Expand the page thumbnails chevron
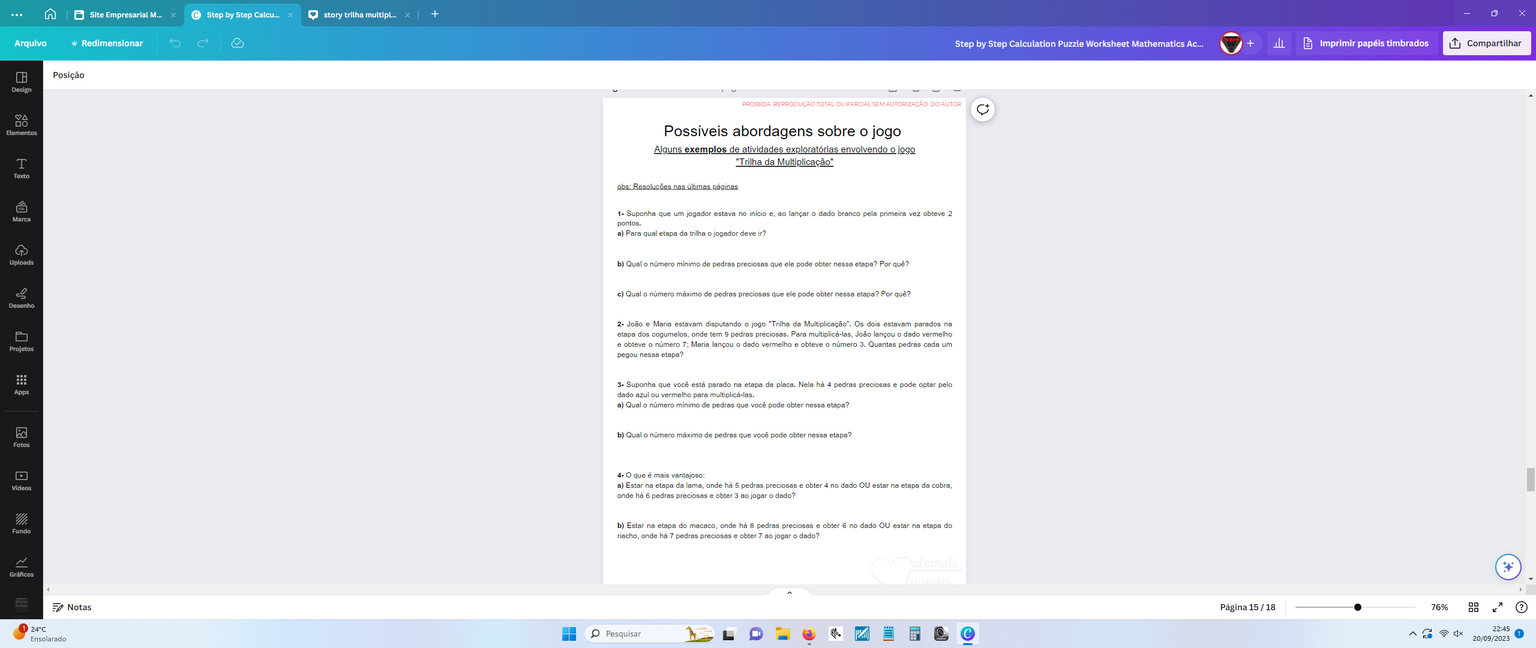 click(x=789, y=593)
